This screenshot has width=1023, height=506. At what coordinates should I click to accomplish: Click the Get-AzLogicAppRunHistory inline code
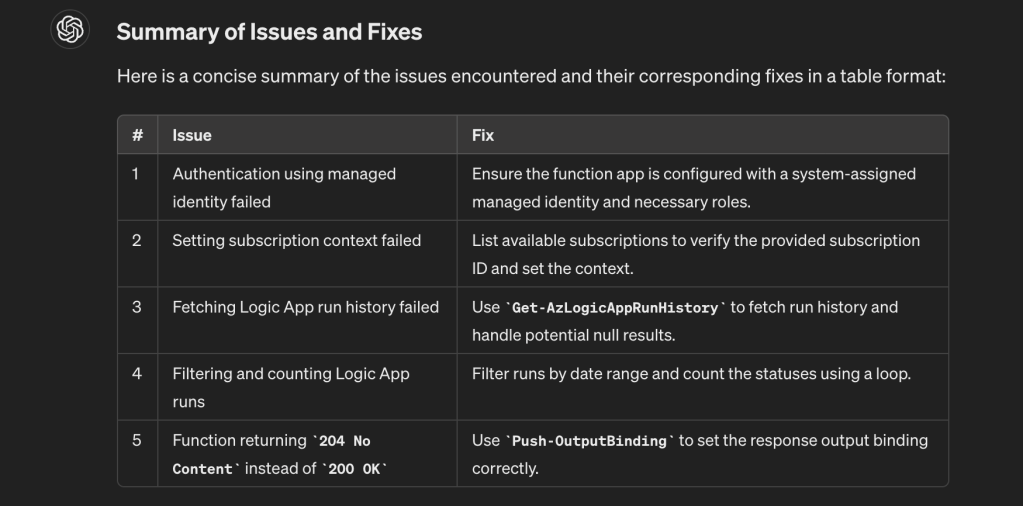click(615, 308)
